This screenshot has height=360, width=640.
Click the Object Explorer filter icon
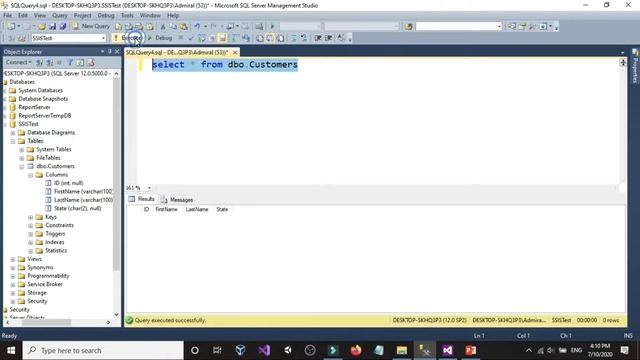[70, 62]
